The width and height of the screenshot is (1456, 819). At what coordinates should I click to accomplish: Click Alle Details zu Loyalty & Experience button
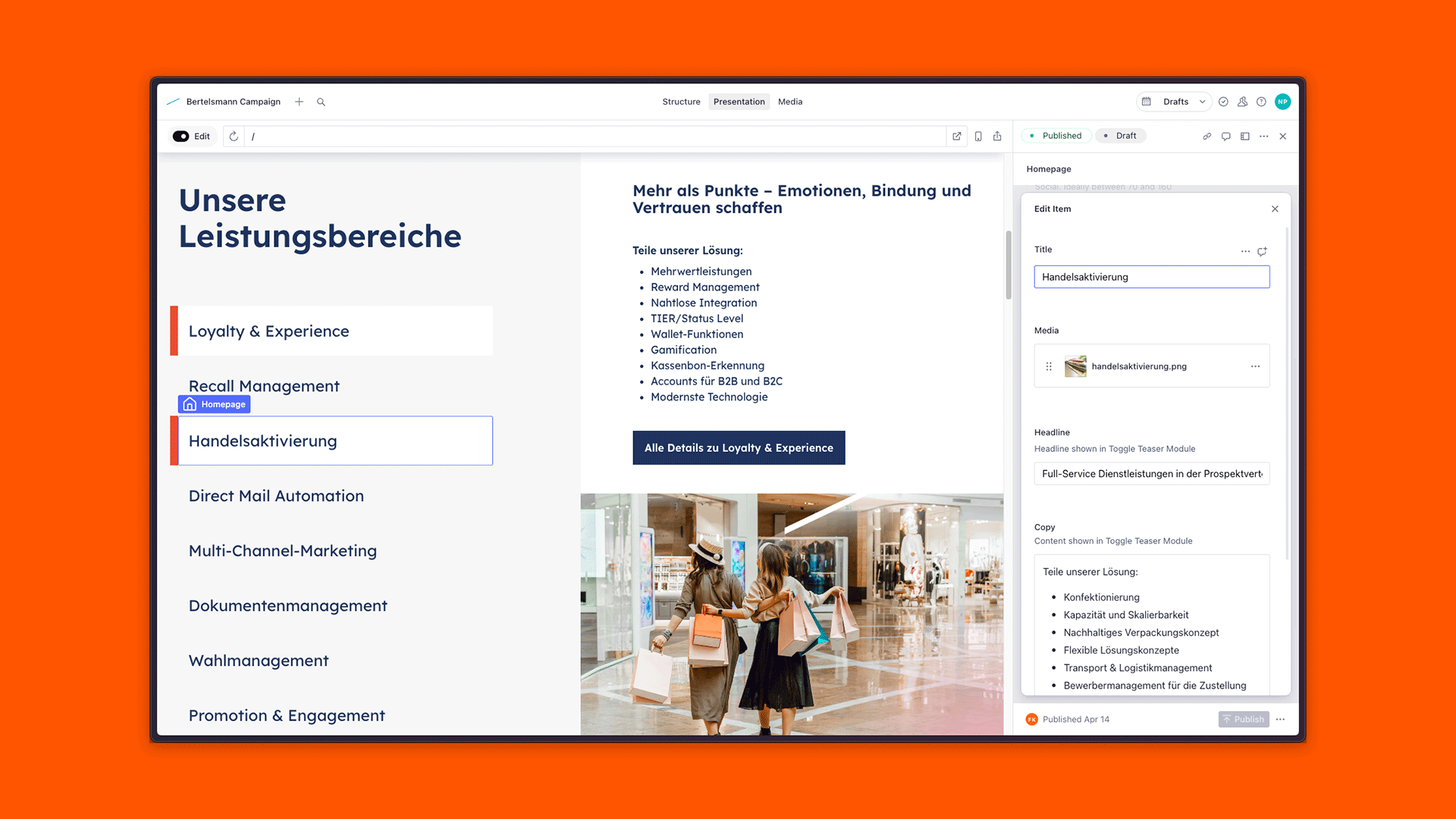click(739, 448)
